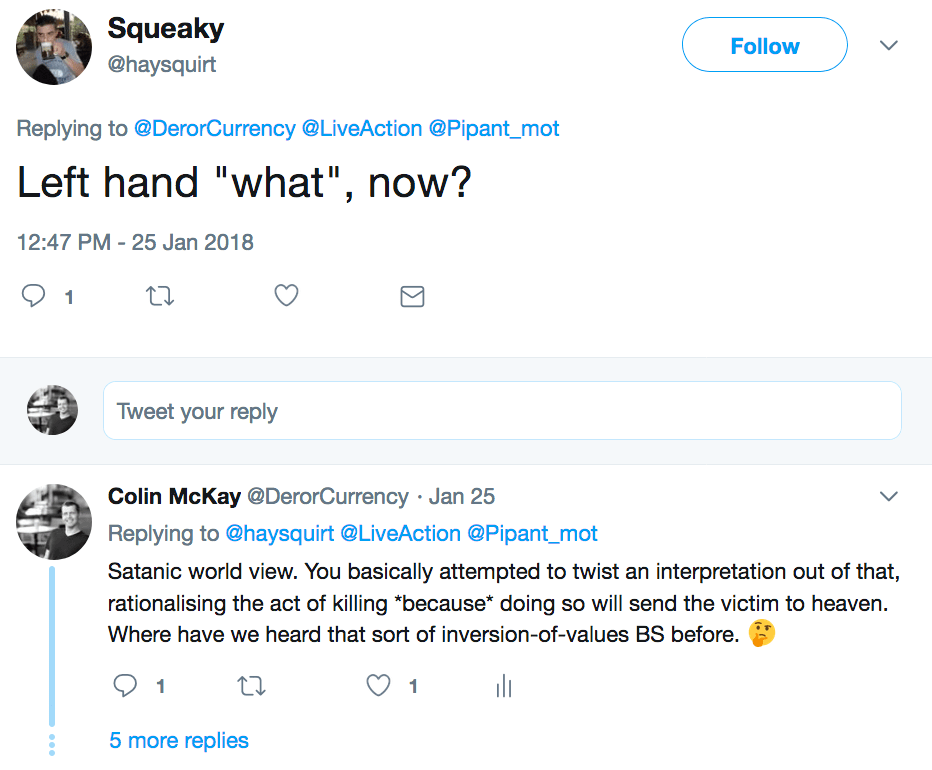Unlike Colin McKay's reply
932x770 pixels.
(x=377, y=686)
